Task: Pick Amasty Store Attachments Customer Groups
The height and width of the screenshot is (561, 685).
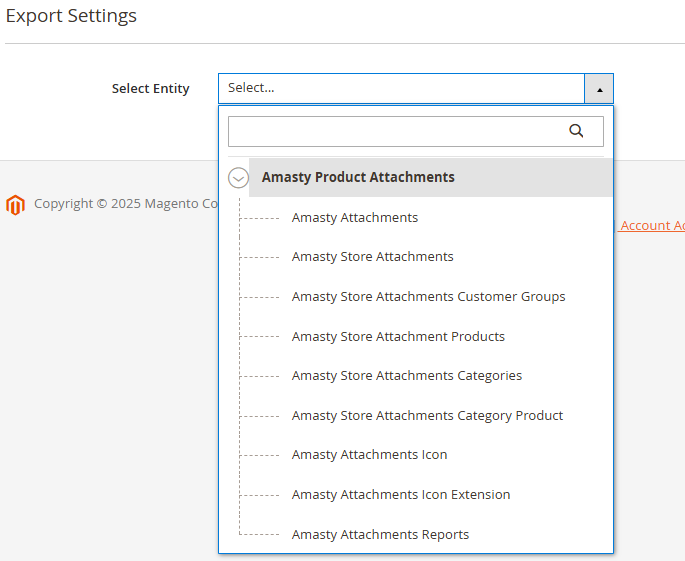Action: tap(428, 297)
